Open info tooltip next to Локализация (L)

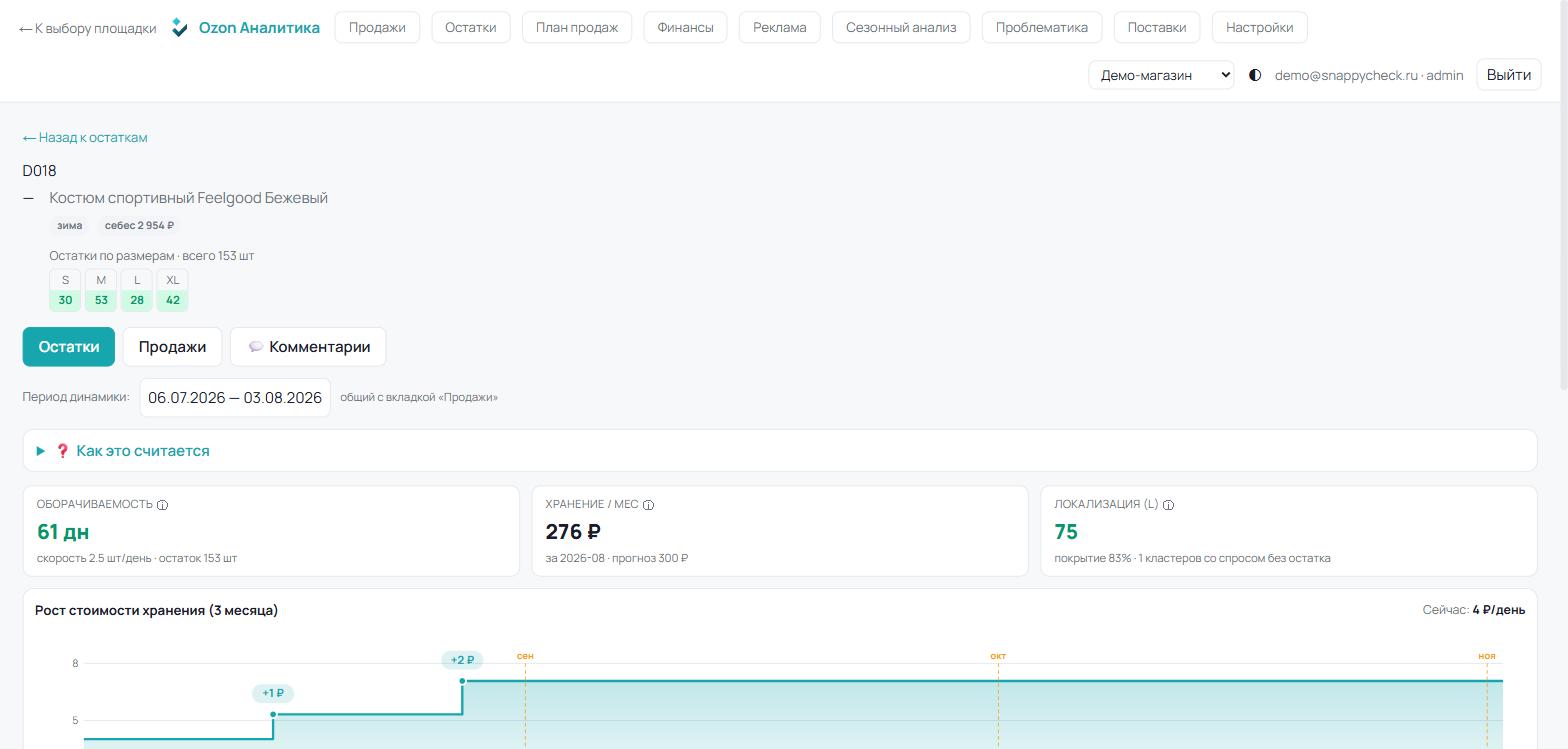[x=1168, y=505]
